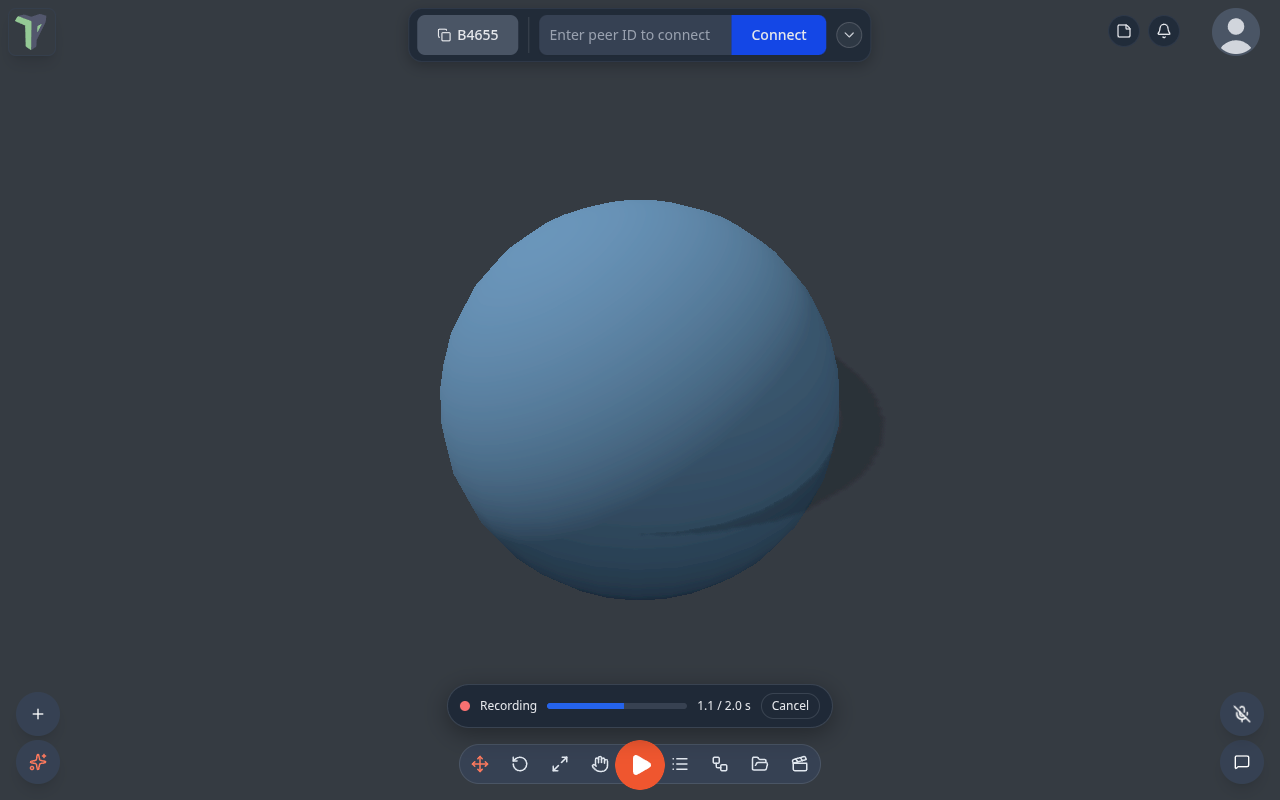Viewport: 1280px width, 800px height.
Task: Toggle the muted microphone button
Action: coord(1242,714)
